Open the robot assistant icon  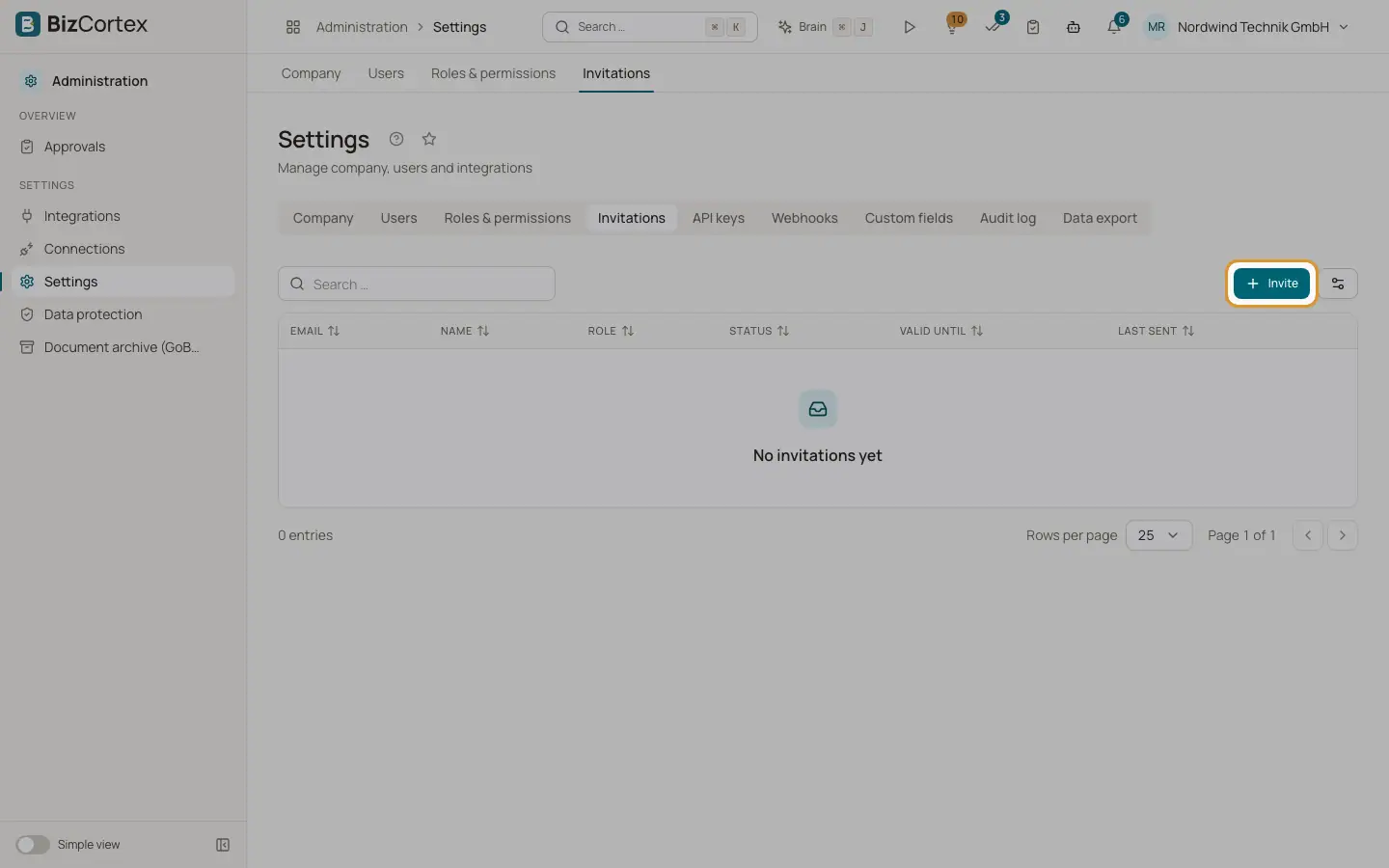[1074, 27]
